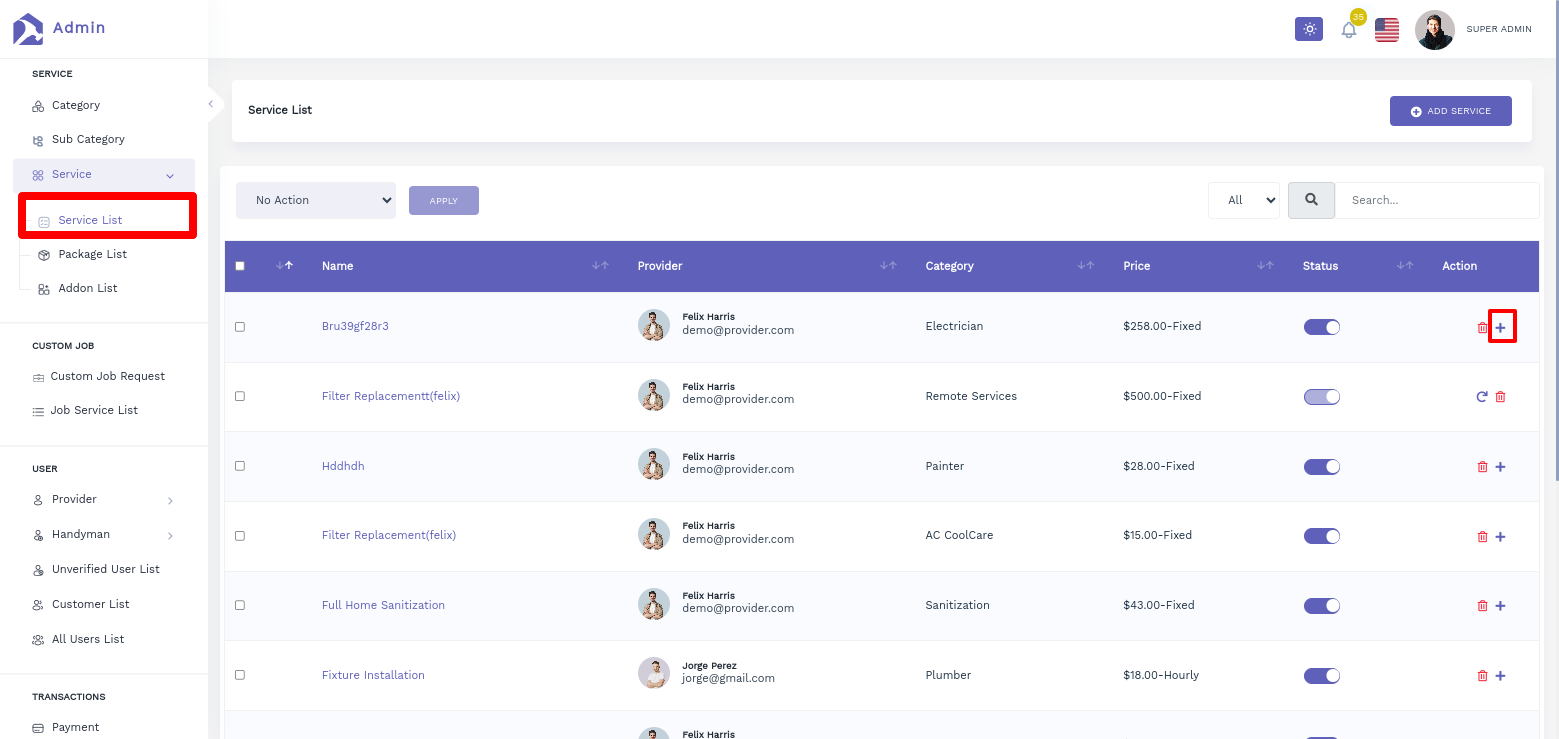Click the plus icon for Bru39gf28r3
The width and height of the screenshot is (1559, 739).
[x=1500, y=328]
